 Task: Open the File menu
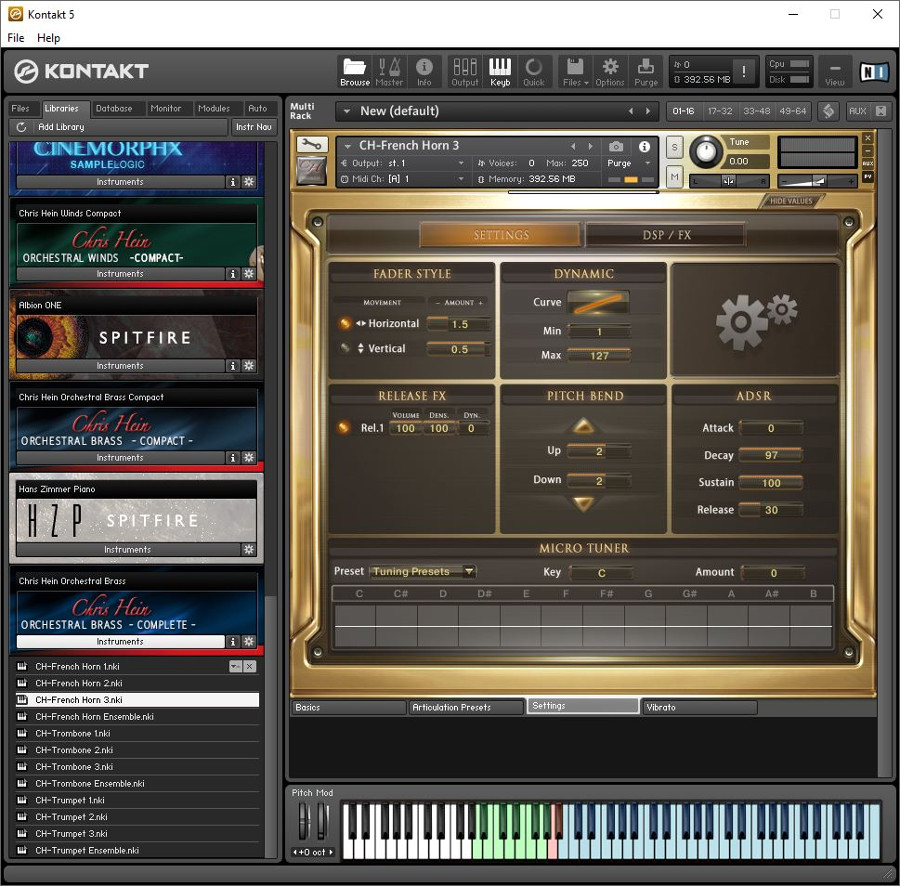pos(15,38)
